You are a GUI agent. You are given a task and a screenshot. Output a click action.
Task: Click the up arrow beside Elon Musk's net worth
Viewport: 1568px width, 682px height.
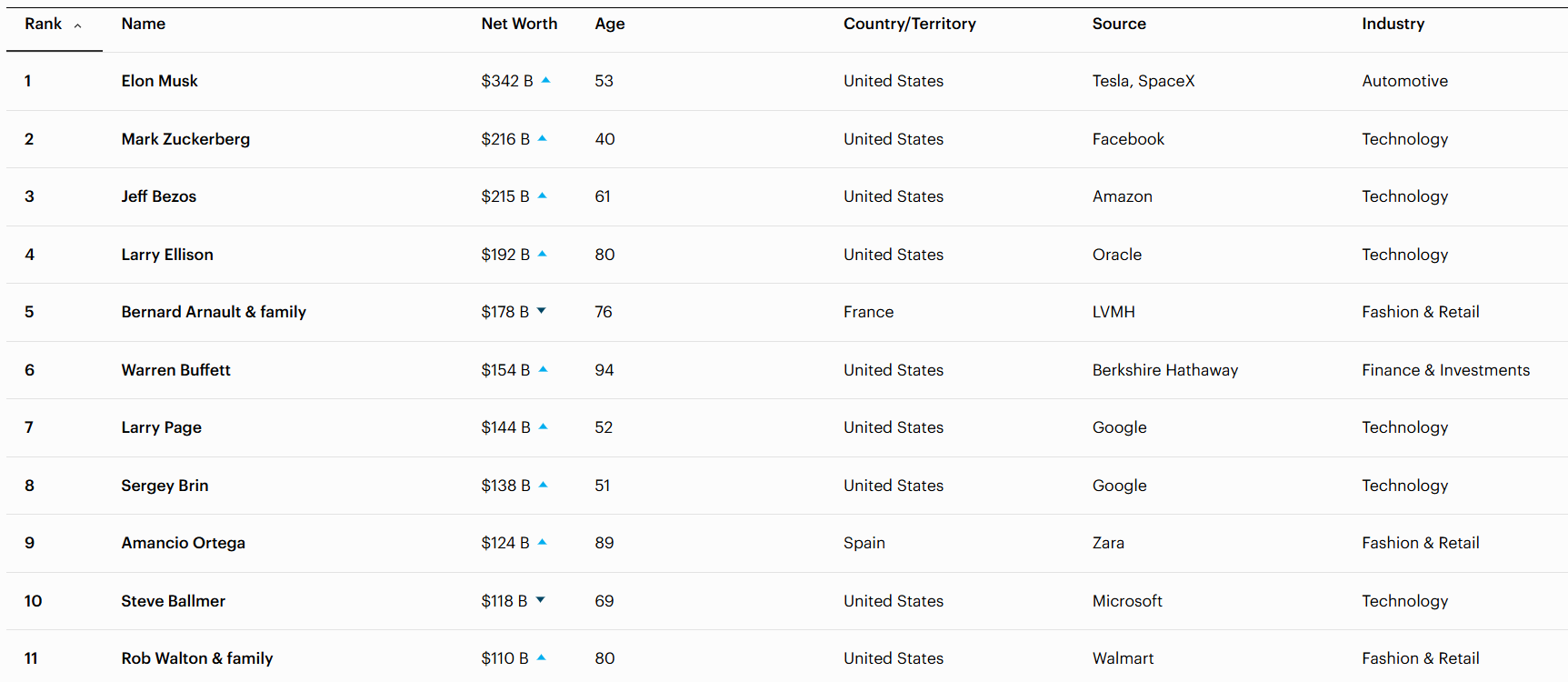tap(546, 80)
